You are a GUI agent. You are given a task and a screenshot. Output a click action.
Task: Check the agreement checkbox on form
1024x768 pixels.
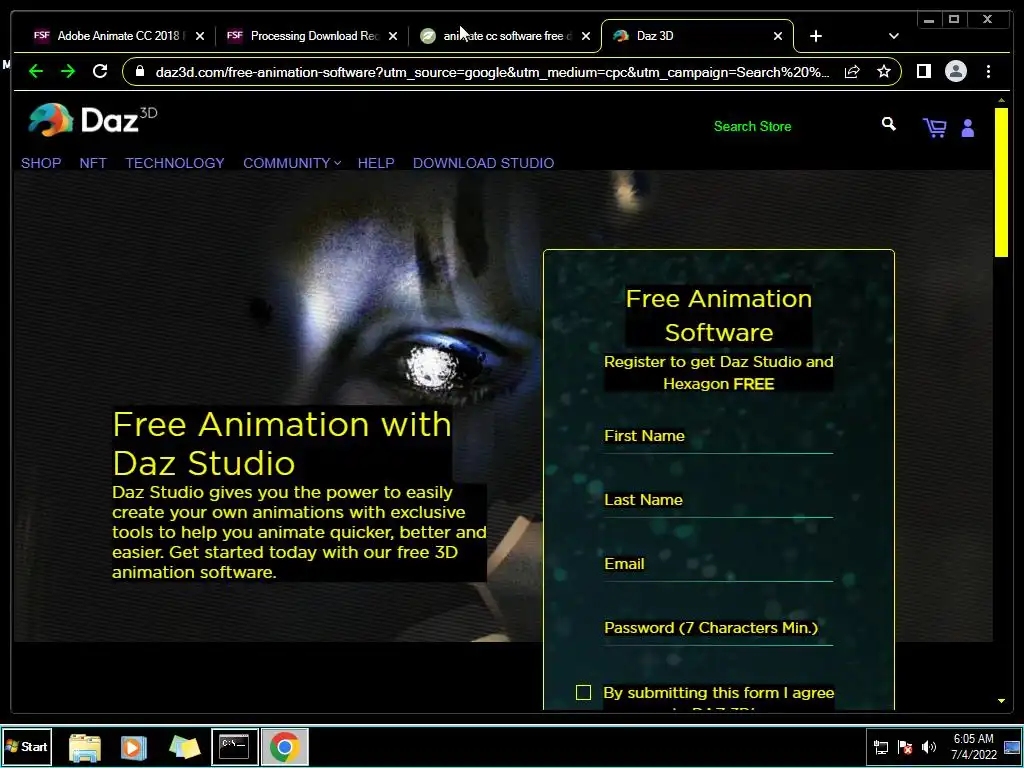[x=583, y=692]
